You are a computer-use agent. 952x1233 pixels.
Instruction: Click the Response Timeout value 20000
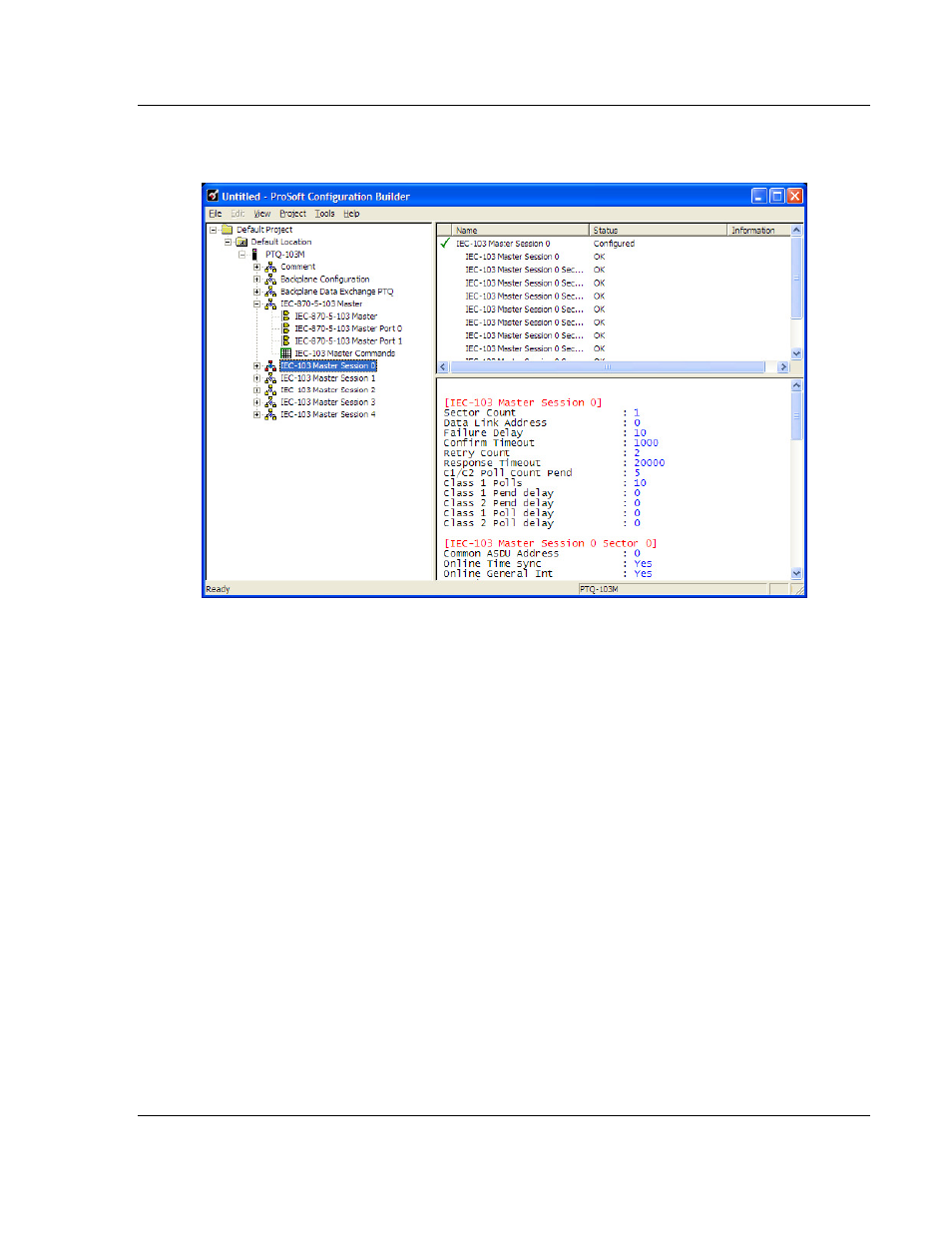click(649, 463)
